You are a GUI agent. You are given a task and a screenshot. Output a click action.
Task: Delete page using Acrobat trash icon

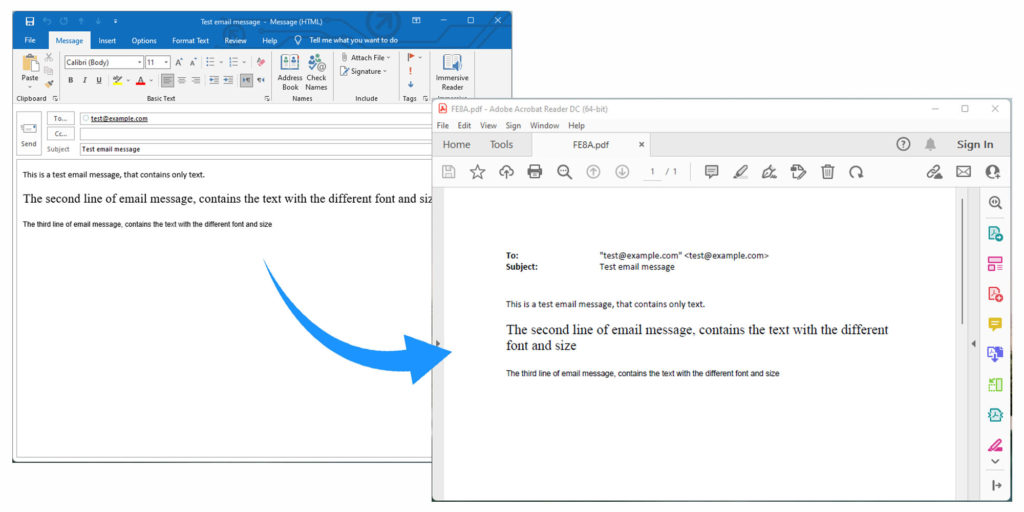pos(827,172)
